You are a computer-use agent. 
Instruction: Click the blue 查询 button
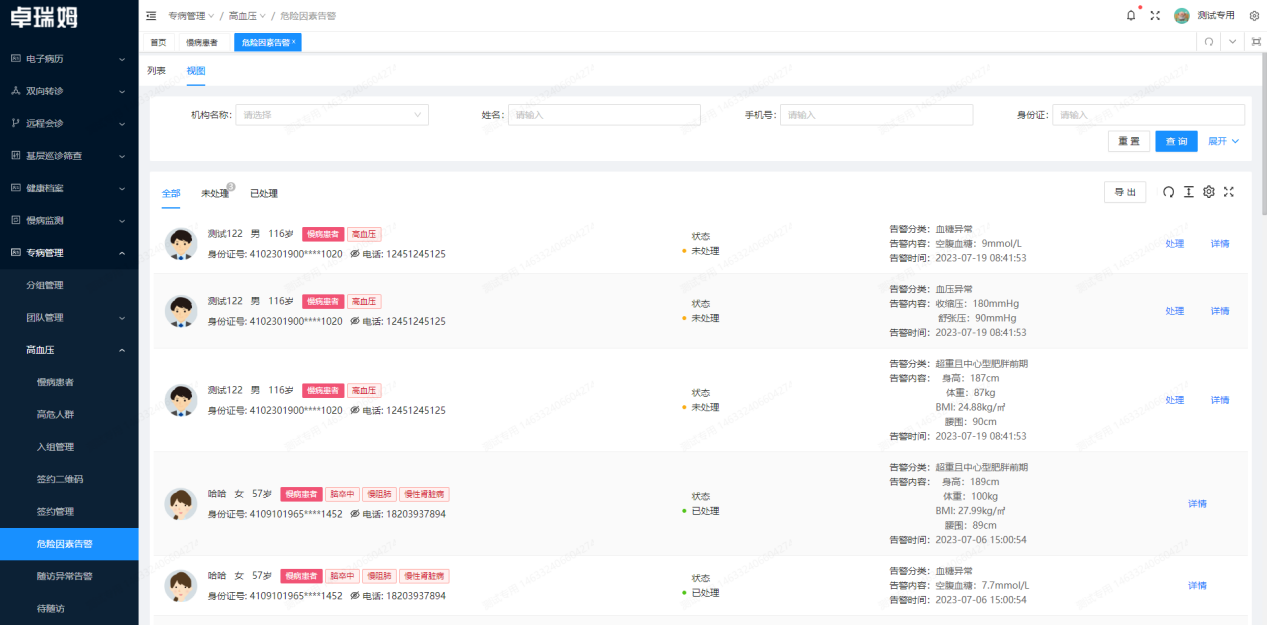1176,141
